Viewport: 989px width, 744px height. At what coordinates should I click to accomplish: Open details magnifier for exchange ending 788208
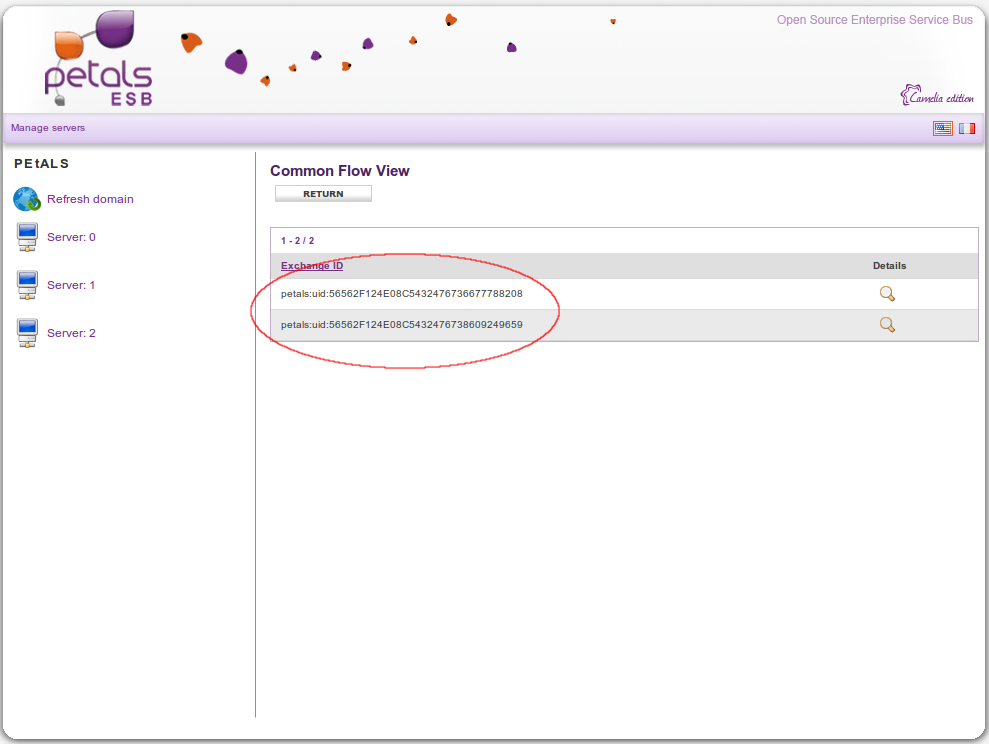coord(886,294)
